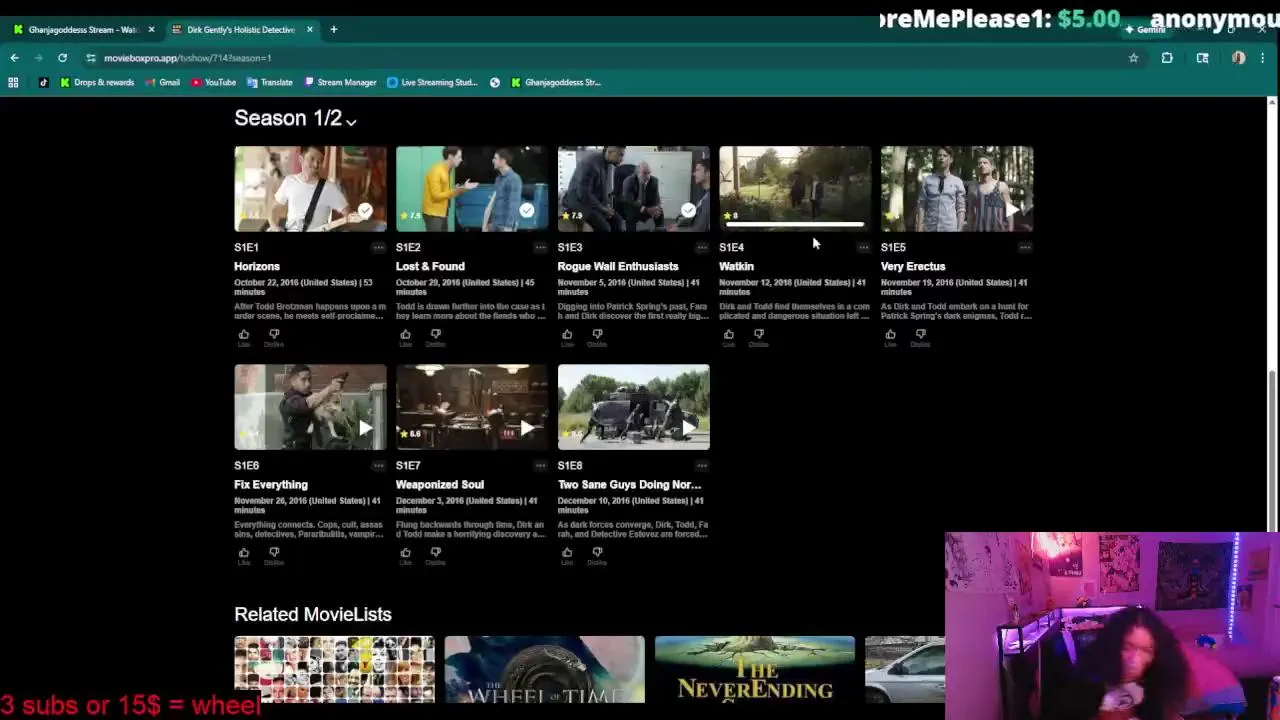The image size is (1280, 720).
Task: Like the Rogue Wall Enthusiasts episode
Action: pos(567,337)
